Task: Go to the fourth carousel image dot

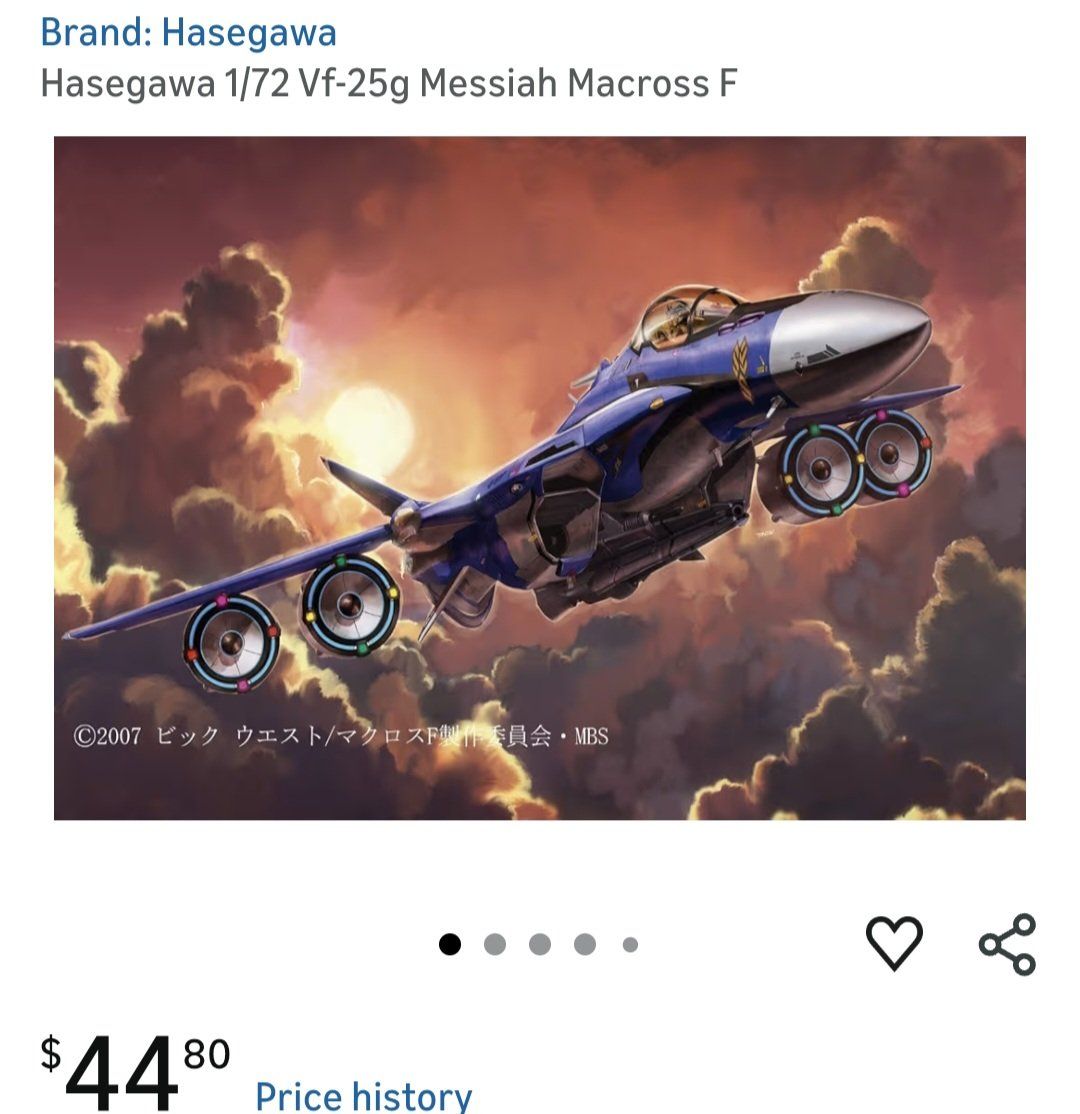Action: pos(585,944)
